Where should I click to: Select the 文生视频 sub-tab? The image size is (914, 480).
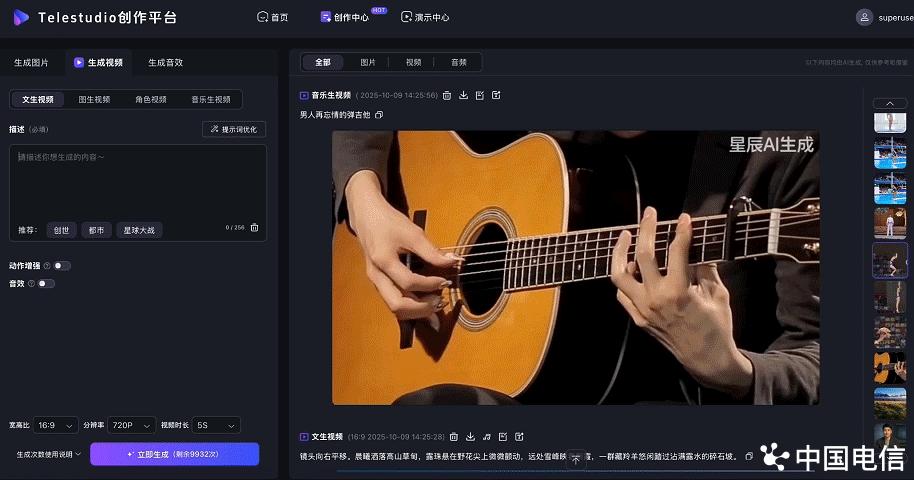click(x=38, y=99)
